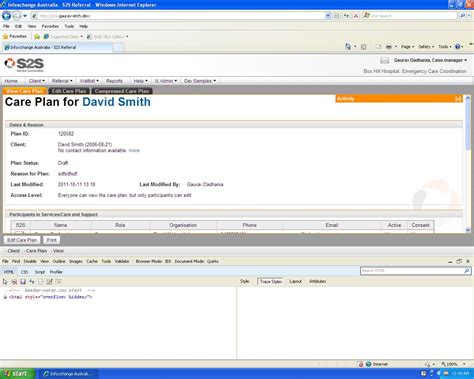
Task: Click the Favorites star button
Action: point(15,36)
